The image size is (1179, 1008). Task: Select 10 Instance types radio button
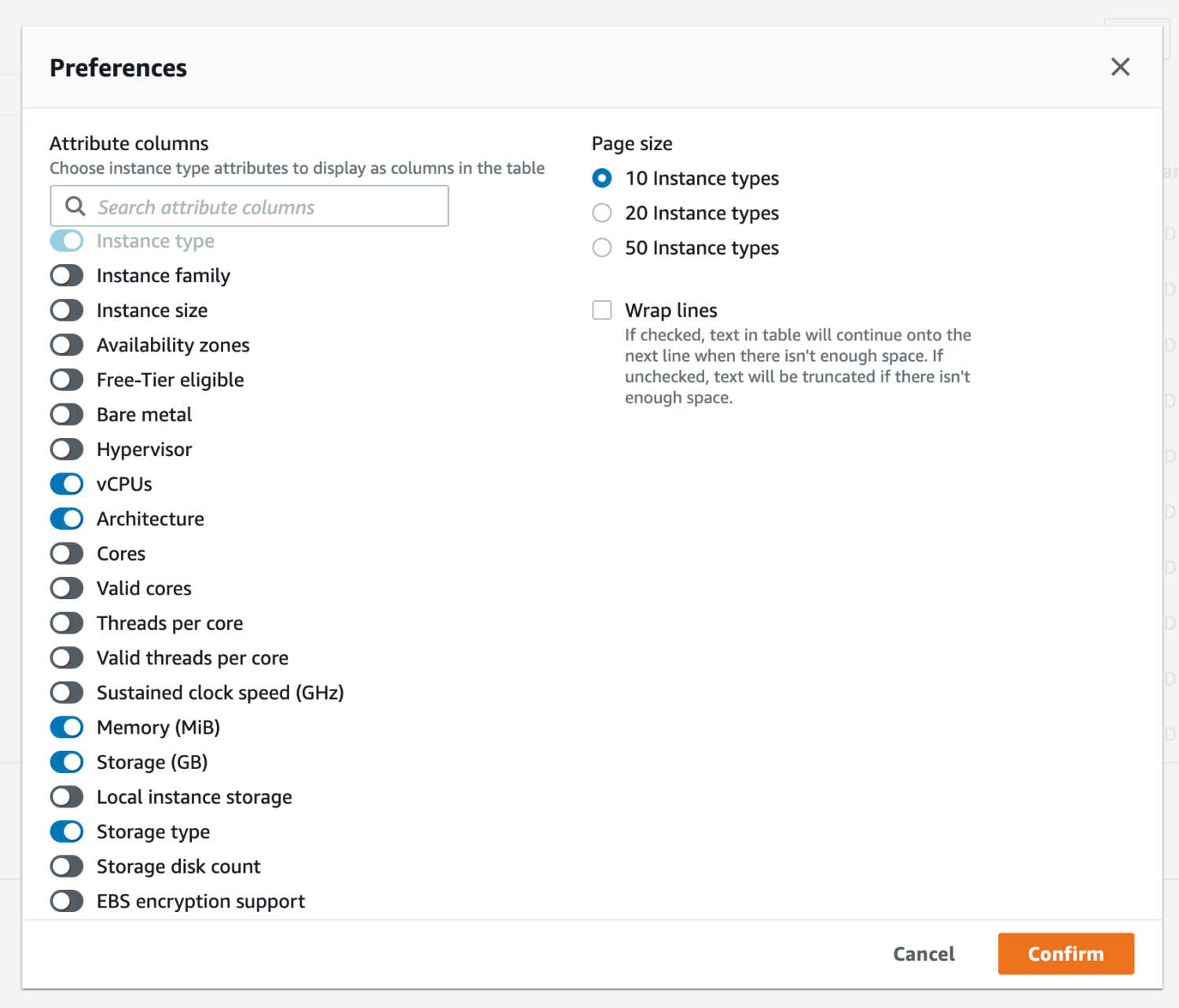pyautogui.click(x=602, y=178)
